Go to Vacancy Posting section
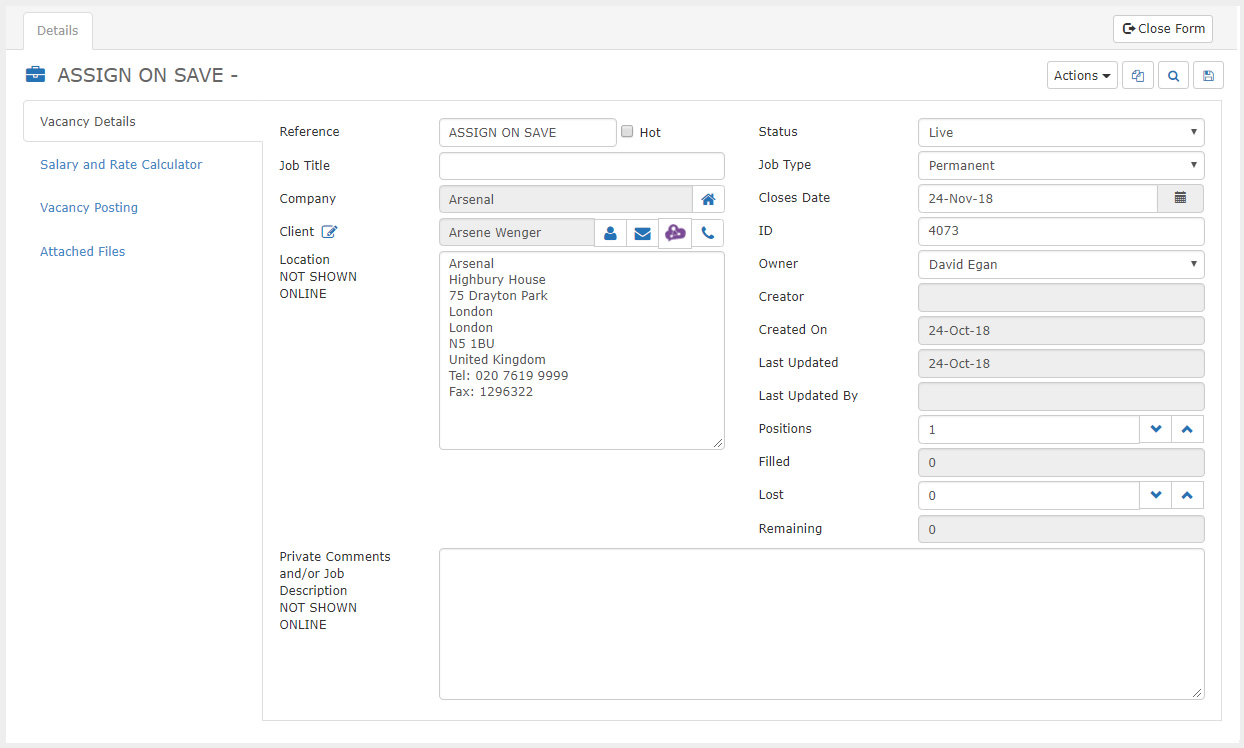 89,208
